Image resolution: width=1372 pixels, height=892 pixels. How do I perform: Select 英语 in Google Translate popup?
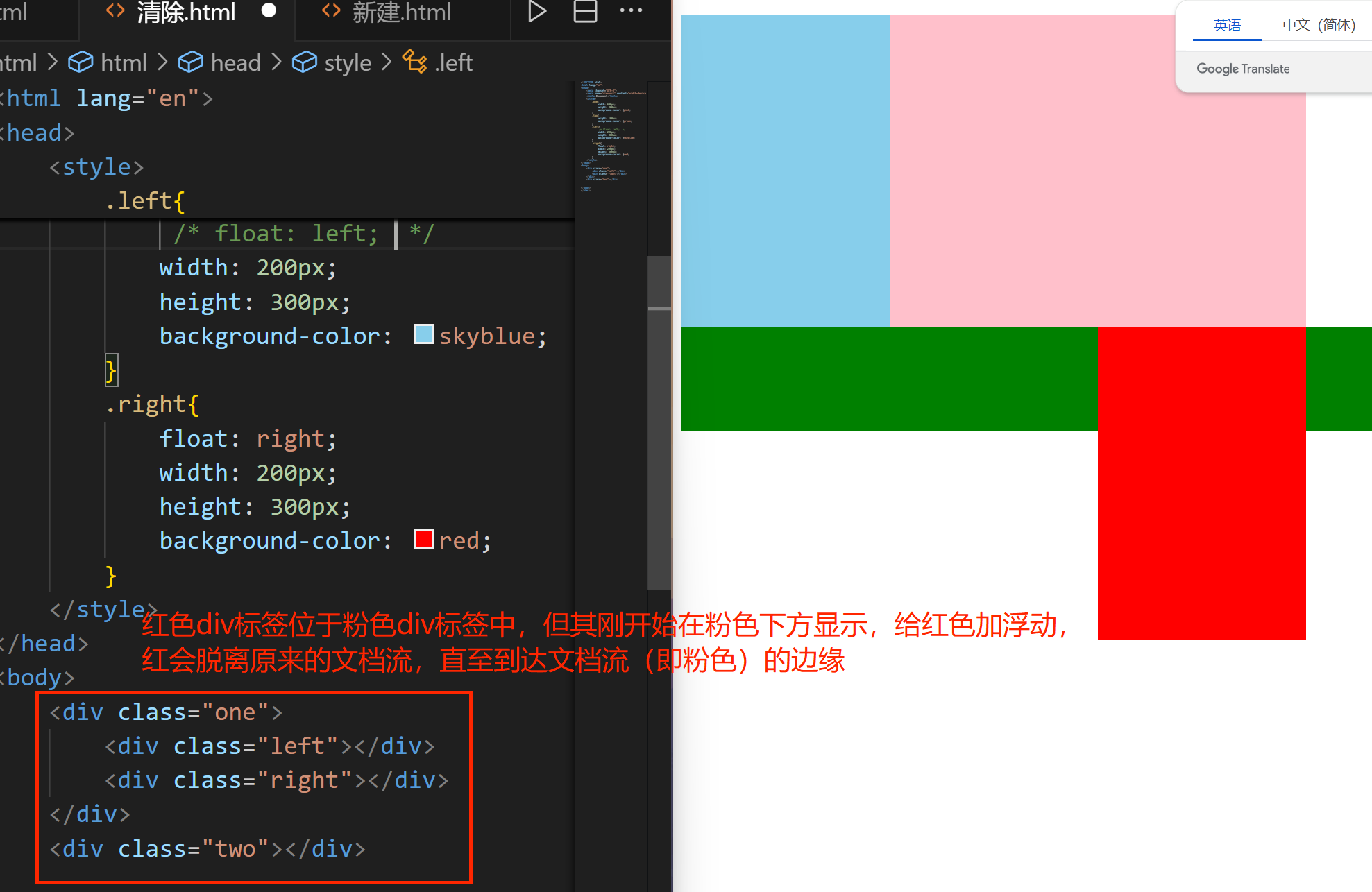click(x=1226, y=26)
